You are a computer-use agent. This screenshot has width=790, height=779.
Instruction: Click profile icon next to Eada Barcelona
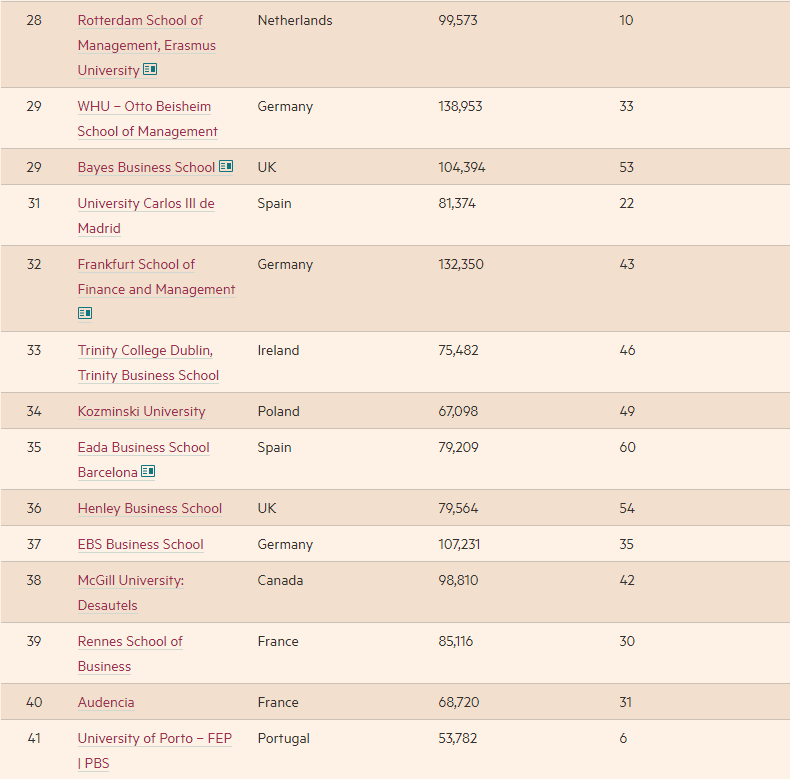coord(148,471)
